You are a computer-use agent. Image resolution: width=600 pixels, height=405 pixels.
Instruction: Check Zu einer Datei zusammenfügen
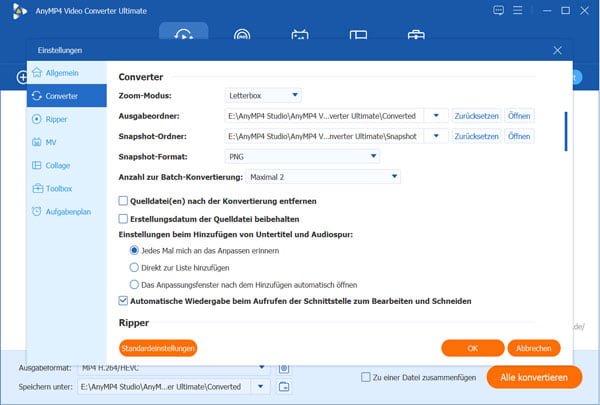[x=366, y=377]
